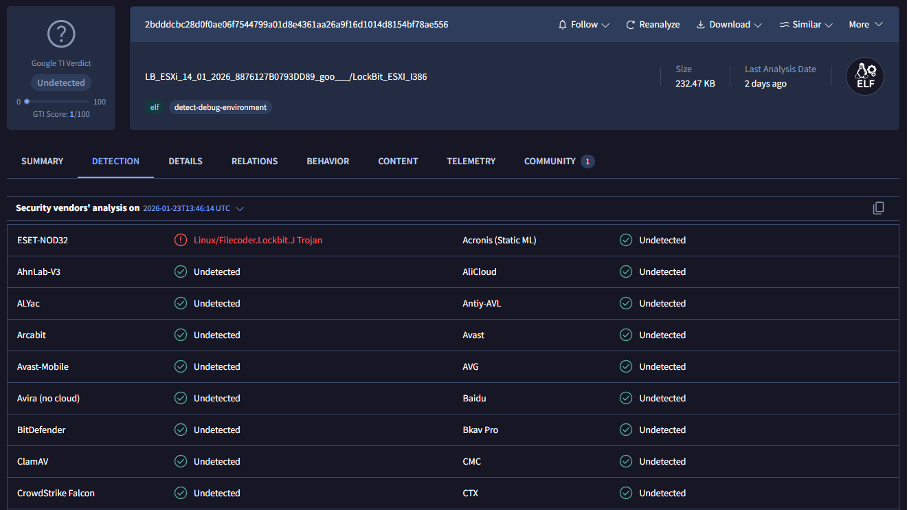Image resolution: width=908 pixels, height=510 pixels.
Task: Click the Undetected verdict badge
Action: point(61,83)
